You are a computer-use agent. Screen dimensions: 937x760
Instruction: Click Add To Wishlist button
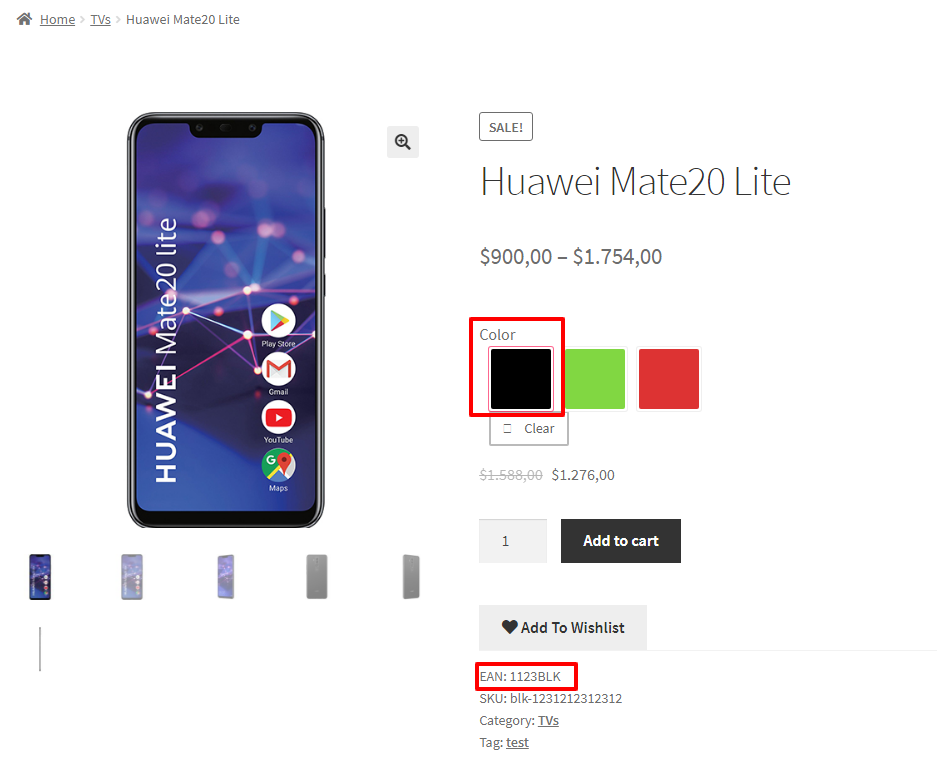pyautogui.click(x=563, y=627)
